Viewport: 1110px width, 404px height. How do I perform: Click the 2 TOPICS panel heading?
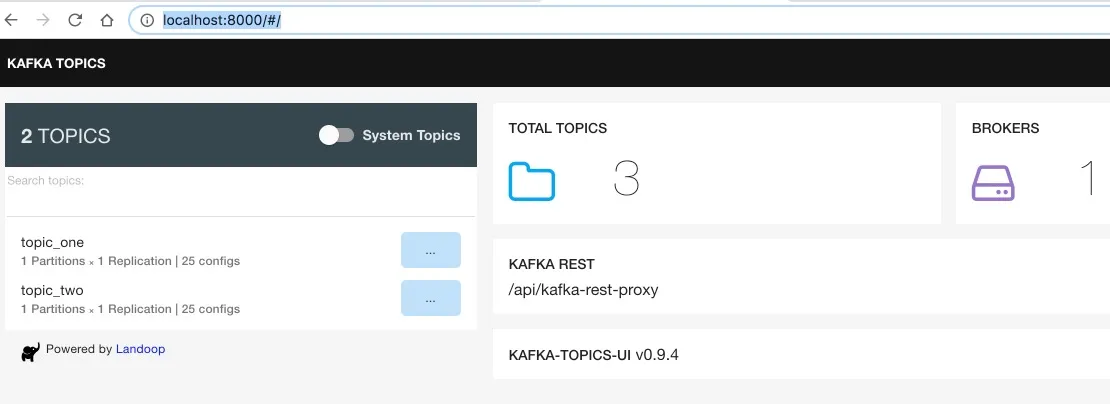click(x=66, y=136)
